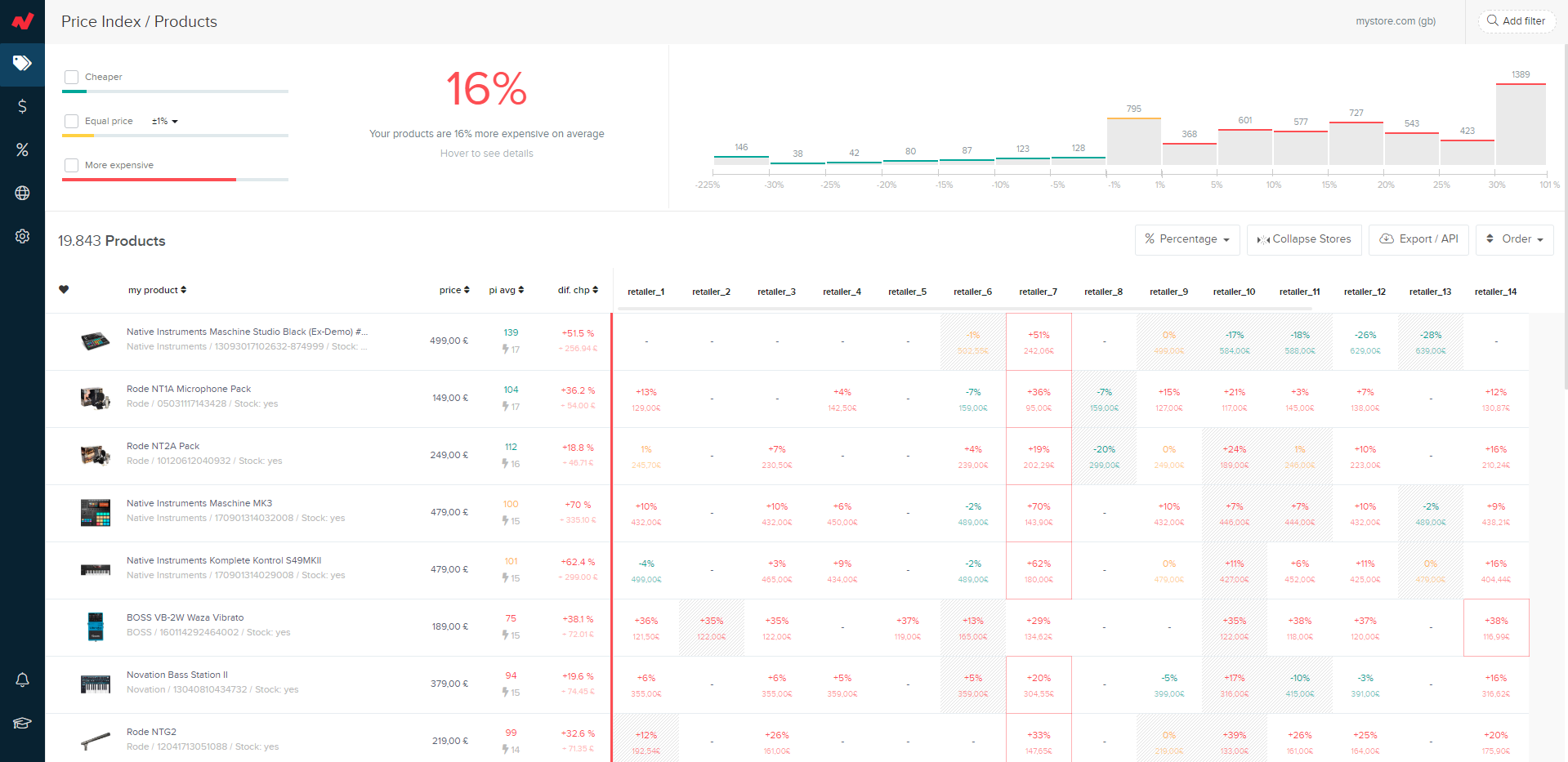Click the Equal price yellow progress bar

pos(78,136)
